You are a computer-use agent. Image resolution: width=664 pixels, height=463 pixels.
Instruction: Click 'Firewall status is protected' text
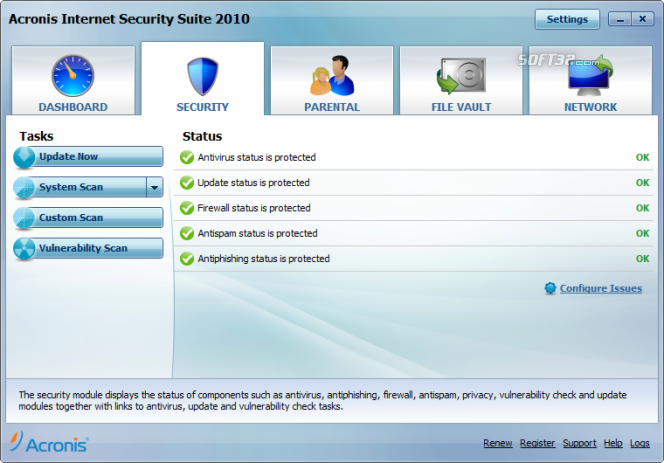(254, 208)
